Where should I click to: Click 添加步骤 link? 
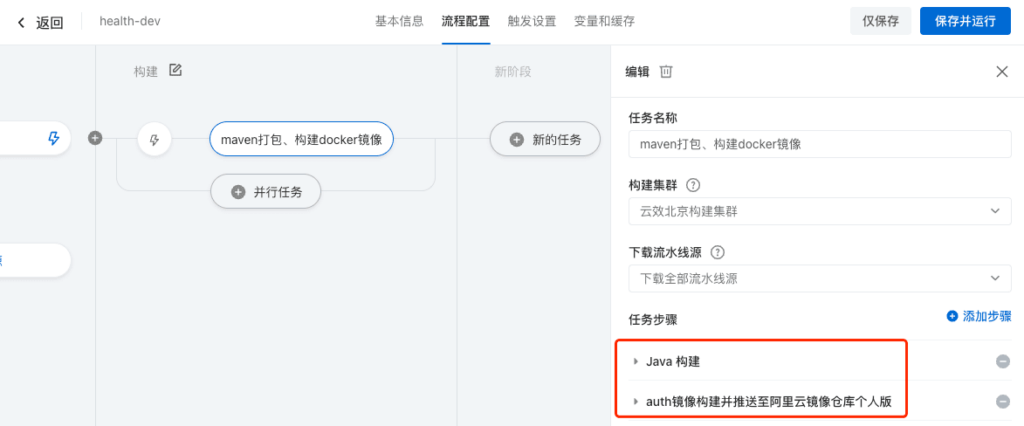(978, 316)
